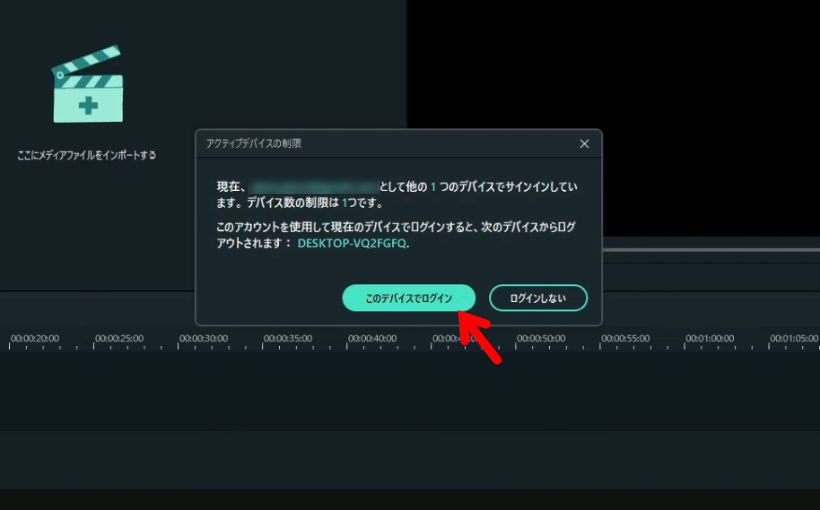Click the clapperboard media import icon

[x=88, y=84]
